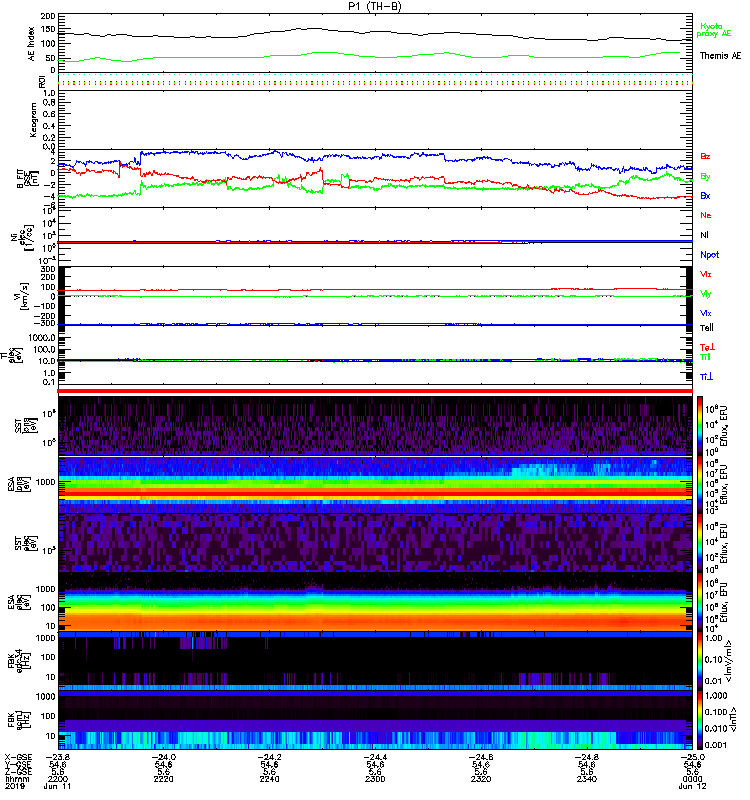The height and width of the screenshot is (800, 750).
Task: Click the 2340 time tick label
Action: (586, 779)
